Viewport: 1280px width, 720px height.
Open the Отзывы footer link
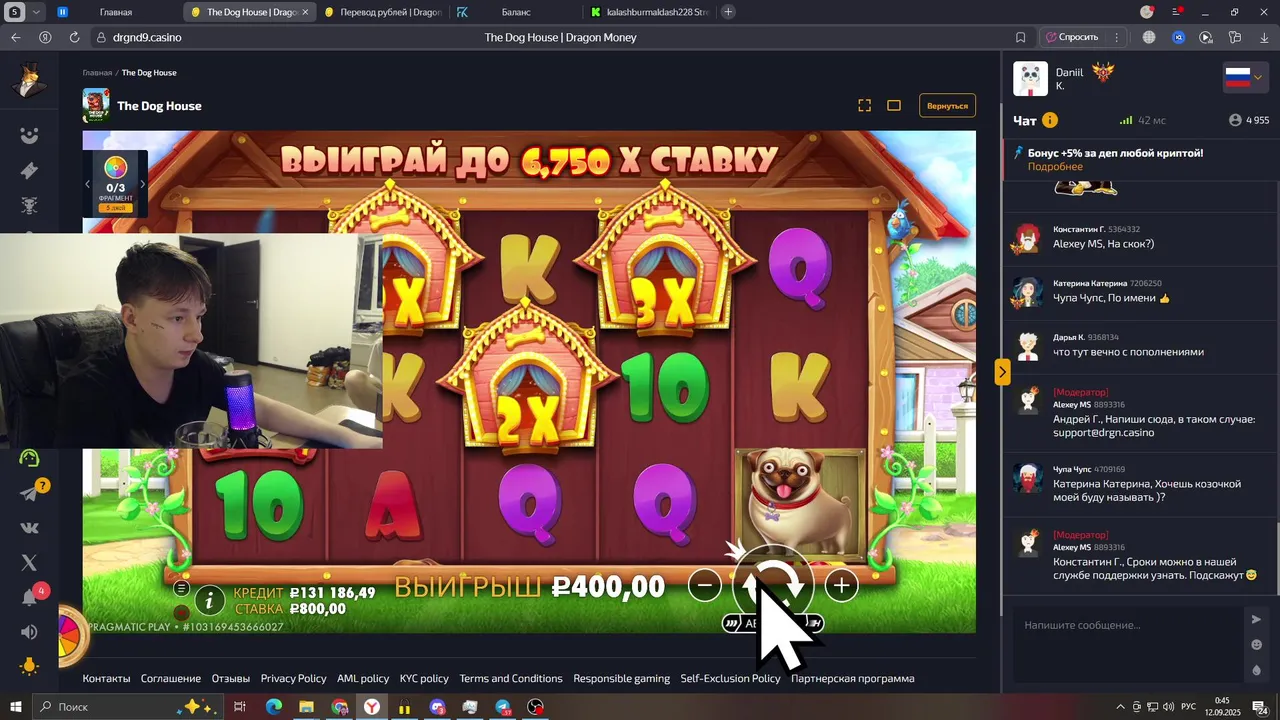231,678
